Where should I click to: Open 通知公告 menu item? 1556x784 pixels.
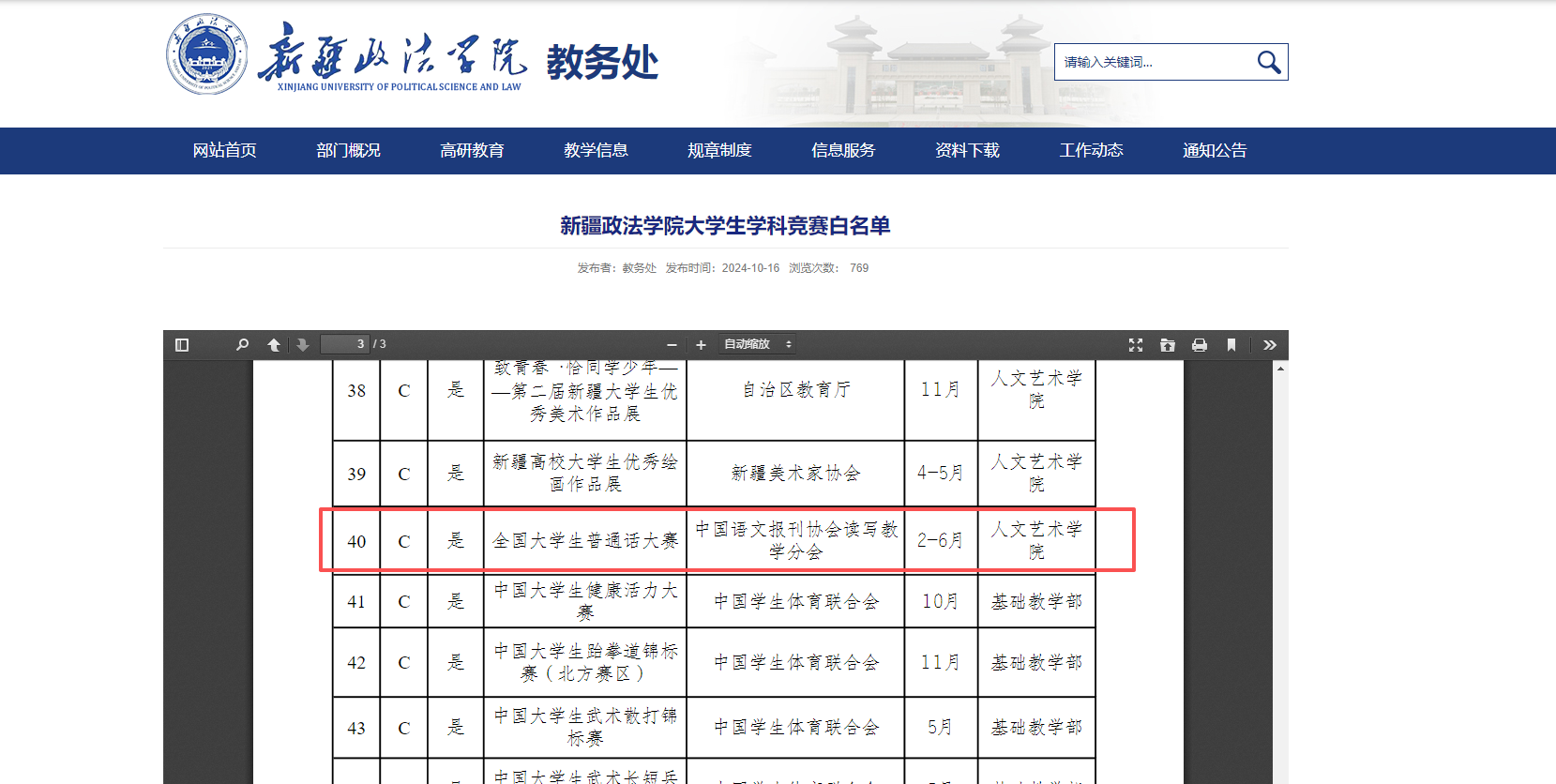(1216, 150)
